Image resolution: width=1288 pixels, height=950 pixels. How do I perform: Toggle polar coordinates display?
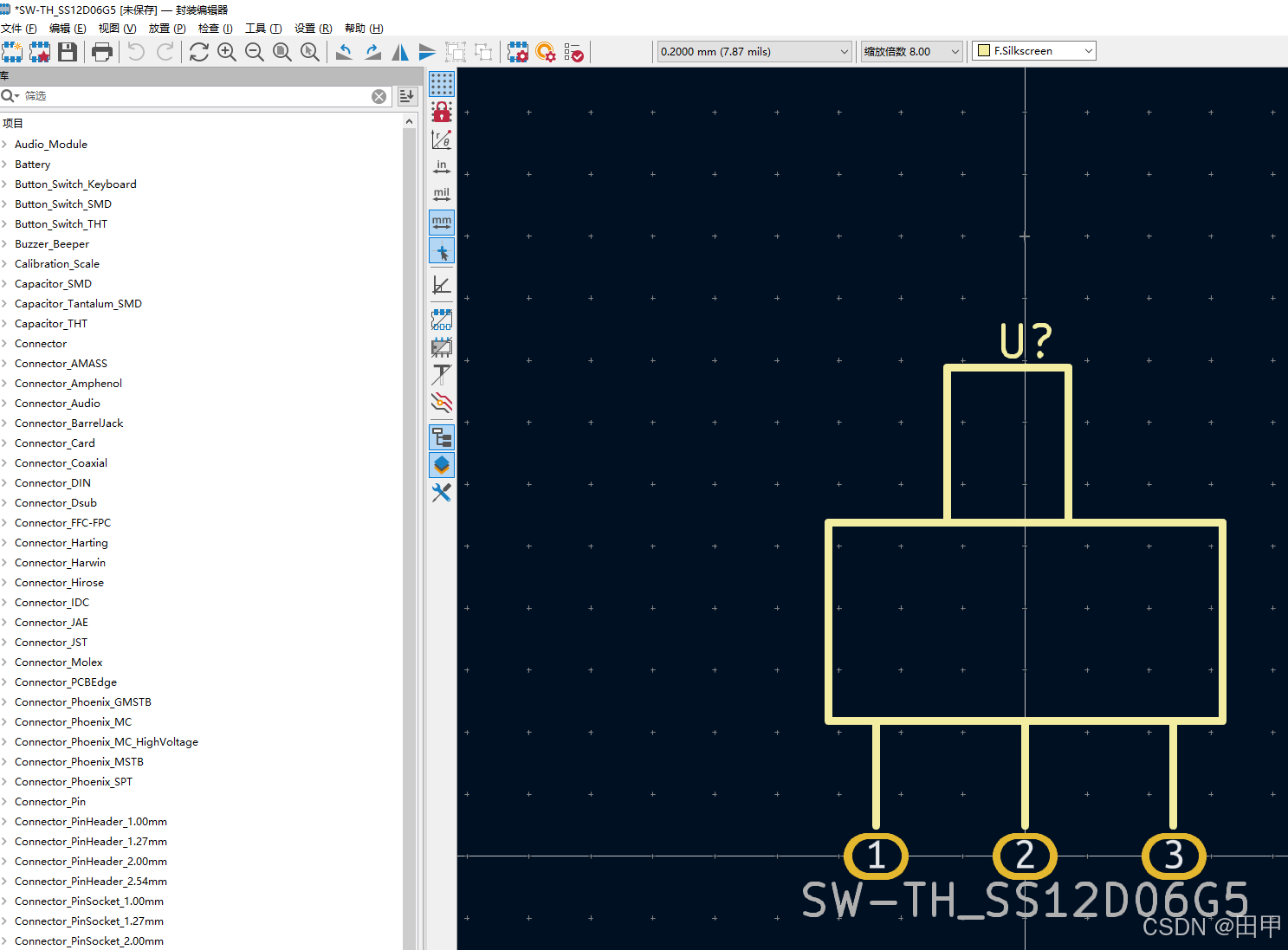point(442,139)
